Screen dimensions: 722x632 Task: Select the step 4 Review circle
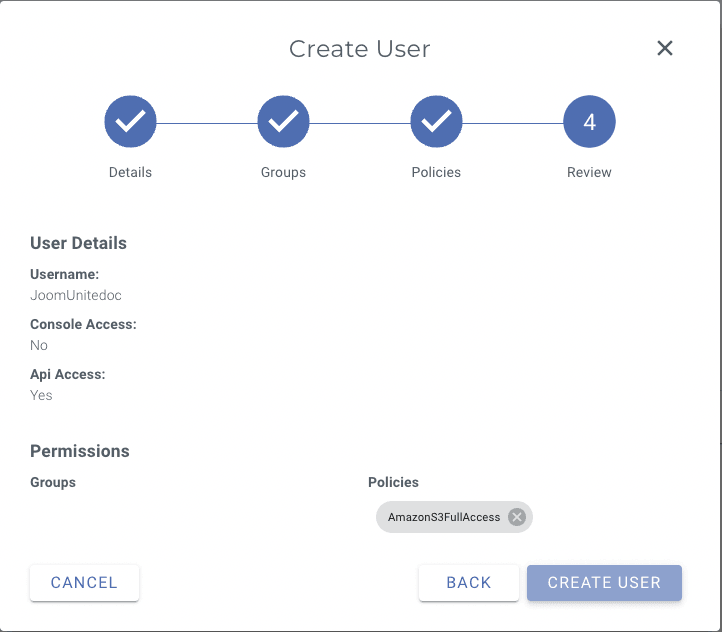tap(589, 122)
